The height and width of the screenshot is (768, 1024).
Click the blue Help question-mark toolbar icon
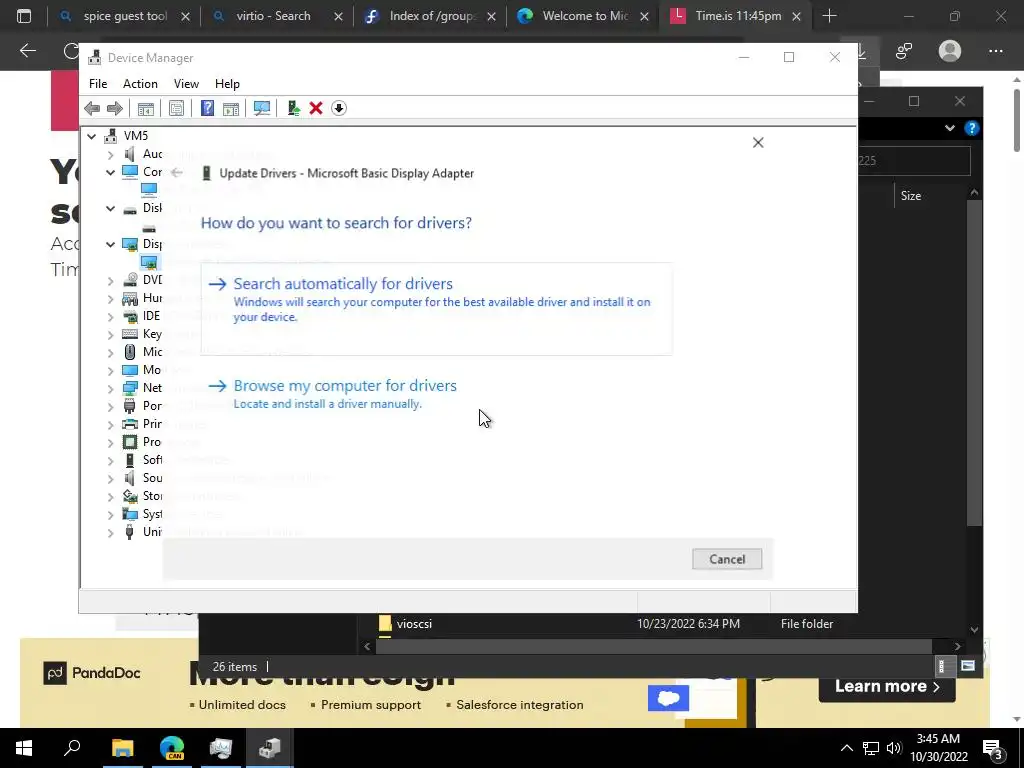(x=207, y=108)
